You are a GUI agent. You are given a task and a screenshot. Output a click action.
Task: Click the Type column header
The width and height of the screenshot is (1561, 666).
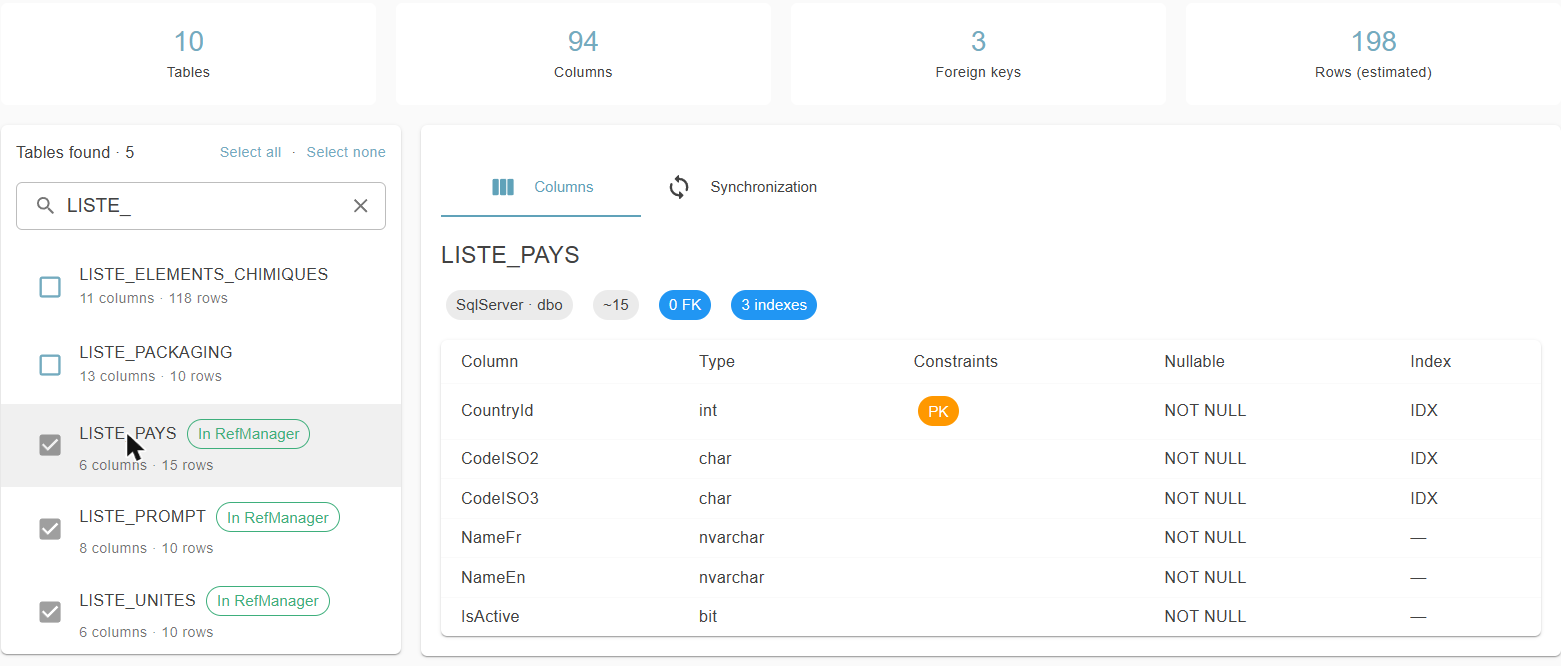point(717,361)
